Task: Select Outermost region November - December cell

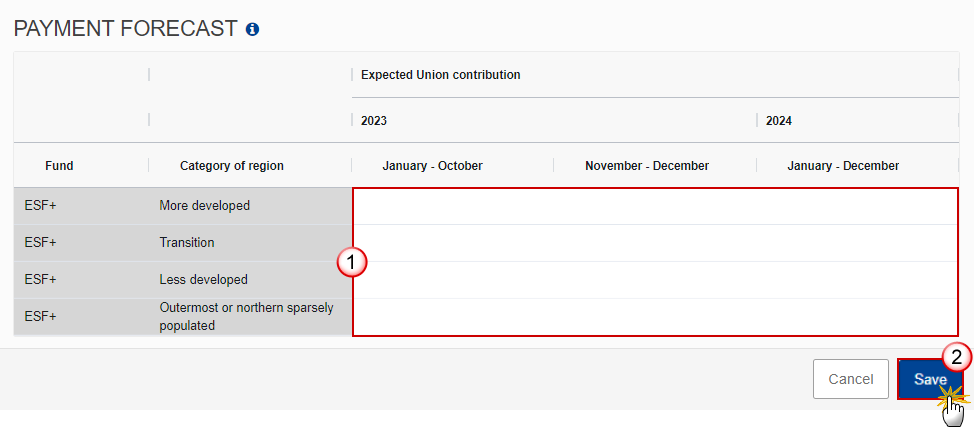Action: click(655, 317)
